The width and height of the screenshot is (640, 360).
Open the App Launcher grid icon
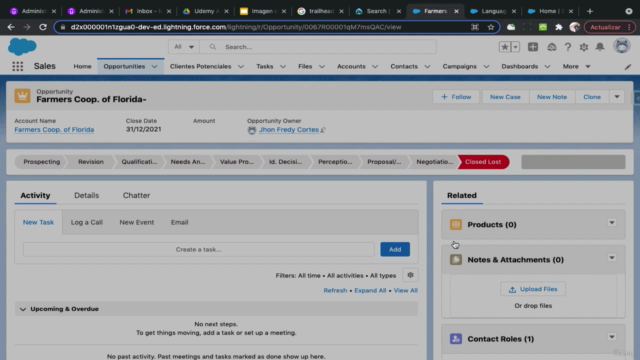(x=18, y=66)
